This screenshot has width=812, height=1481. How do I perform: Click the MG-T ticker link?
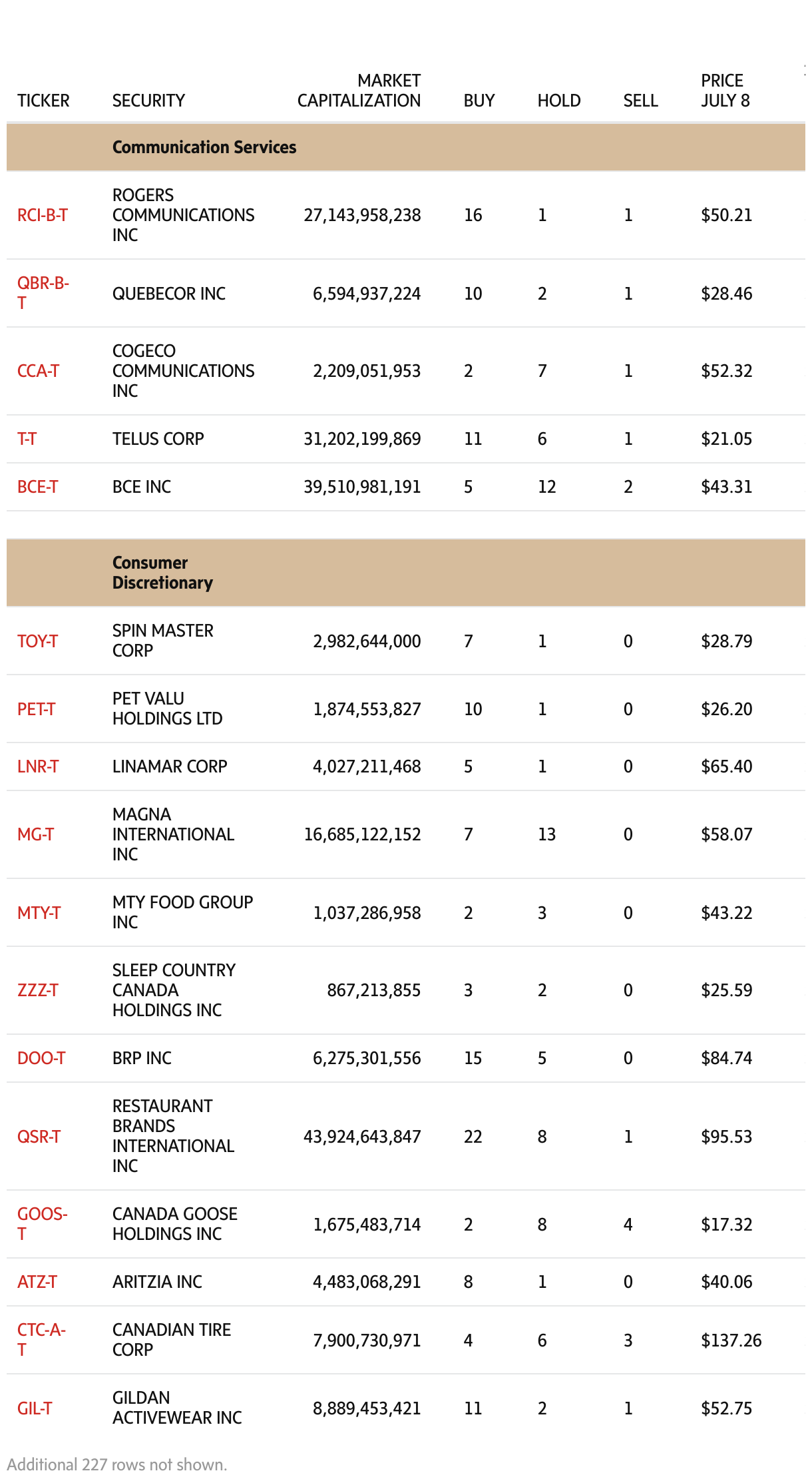(35, 834)
